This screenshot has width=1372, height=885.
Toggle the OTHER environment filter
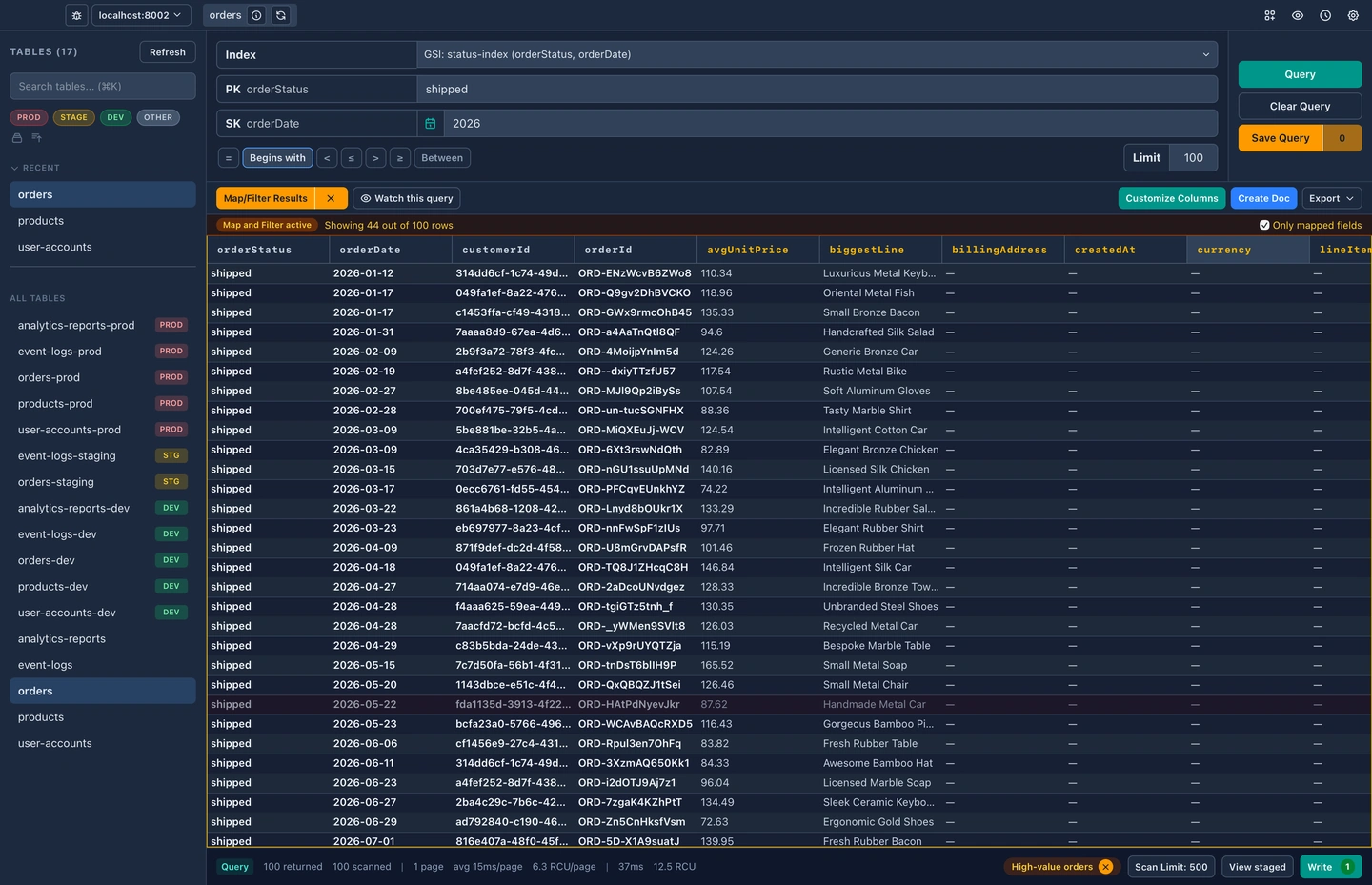coord(158,117)
